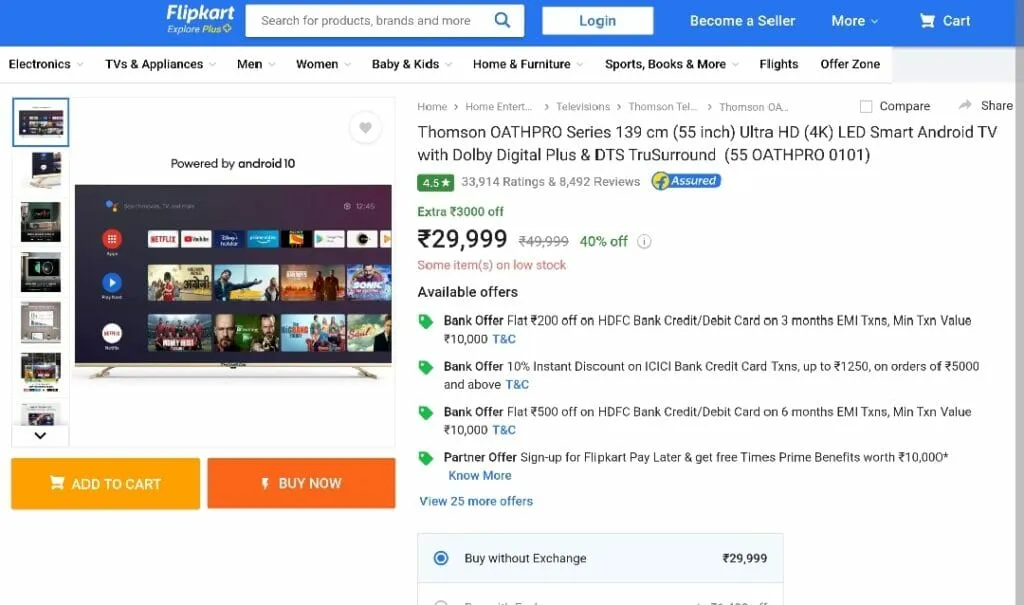Click the "Extra ₹3000 off" text
The image size is (1024, 605).
click(x=460, y=212)
